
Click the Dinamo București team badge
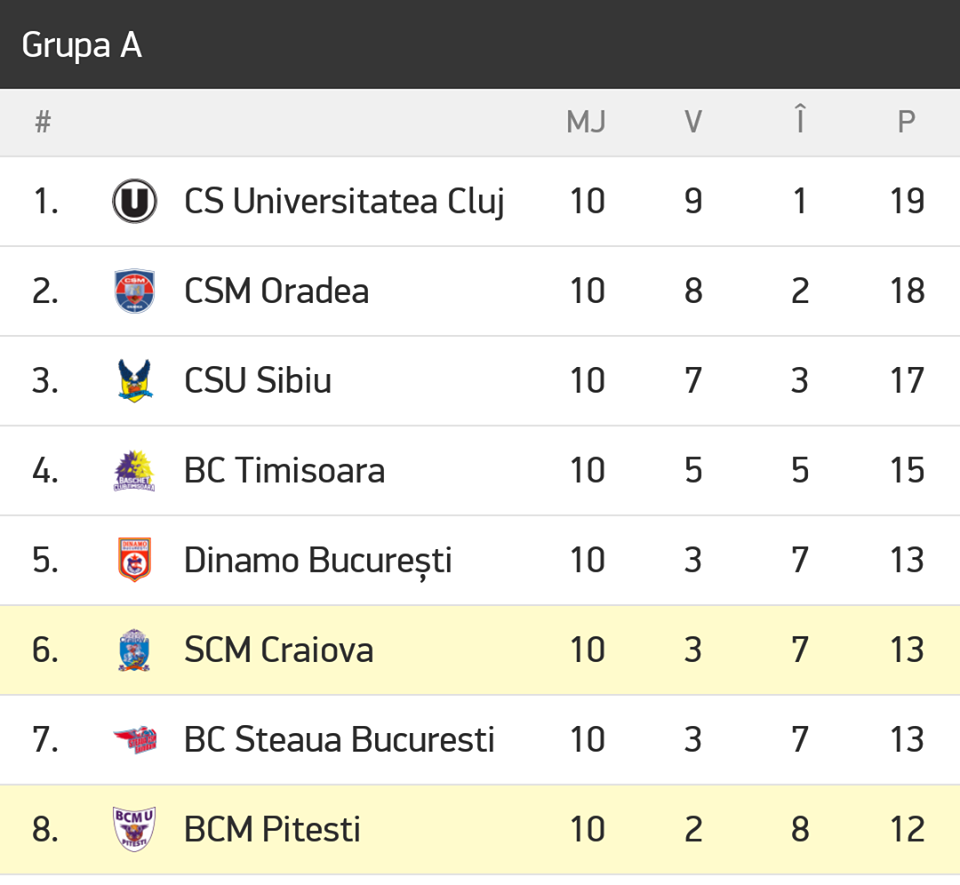point(134,560)
